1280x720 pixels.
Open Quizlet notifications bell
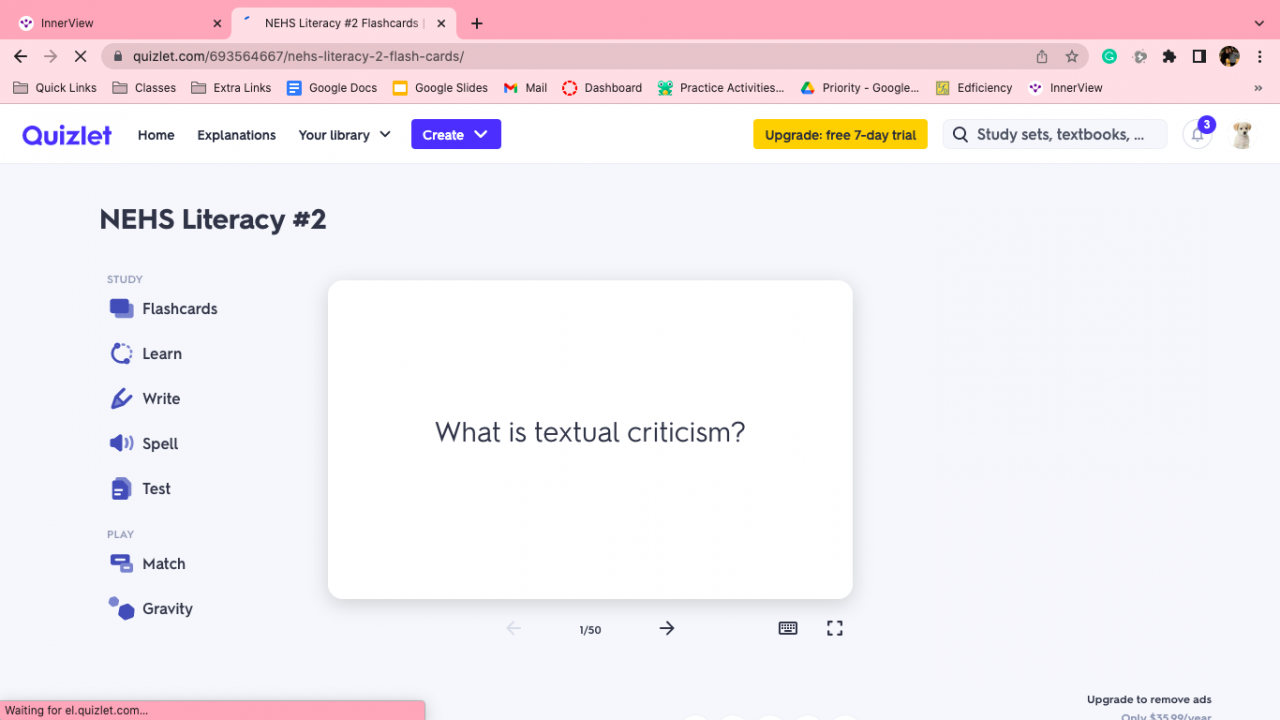1197,134
